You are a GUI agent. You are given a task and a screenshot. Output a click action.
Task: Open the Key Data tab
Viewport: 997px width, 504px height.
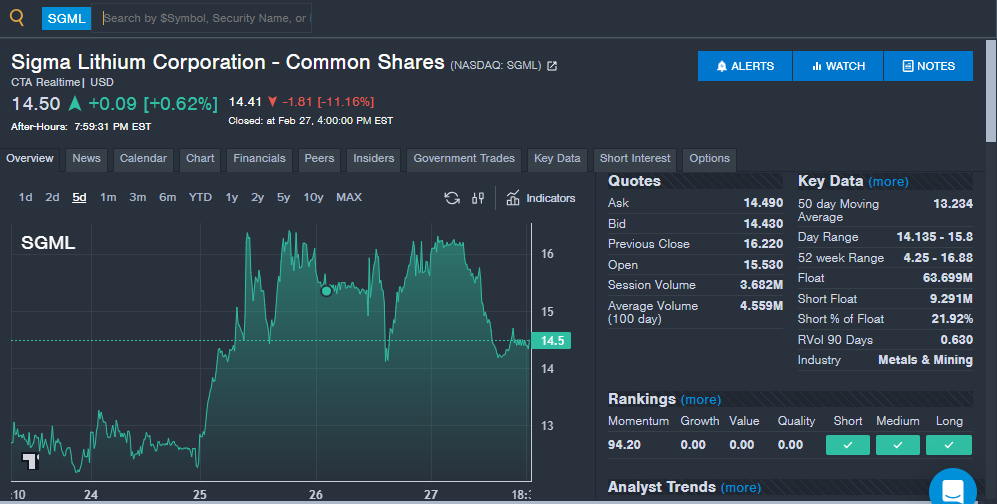point(557,159)
